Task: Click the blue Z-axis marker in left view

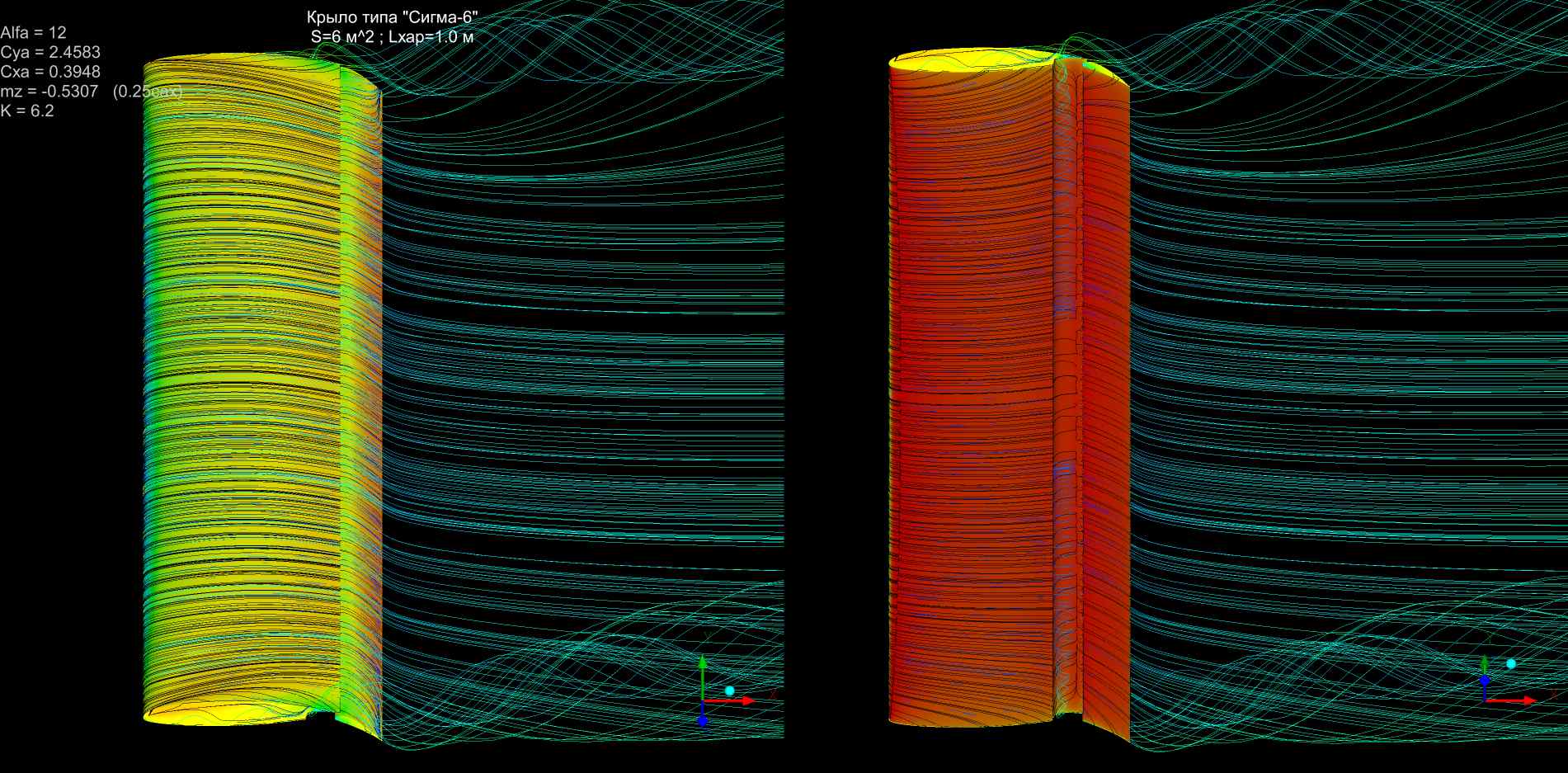Action: [x=702, y=720]
